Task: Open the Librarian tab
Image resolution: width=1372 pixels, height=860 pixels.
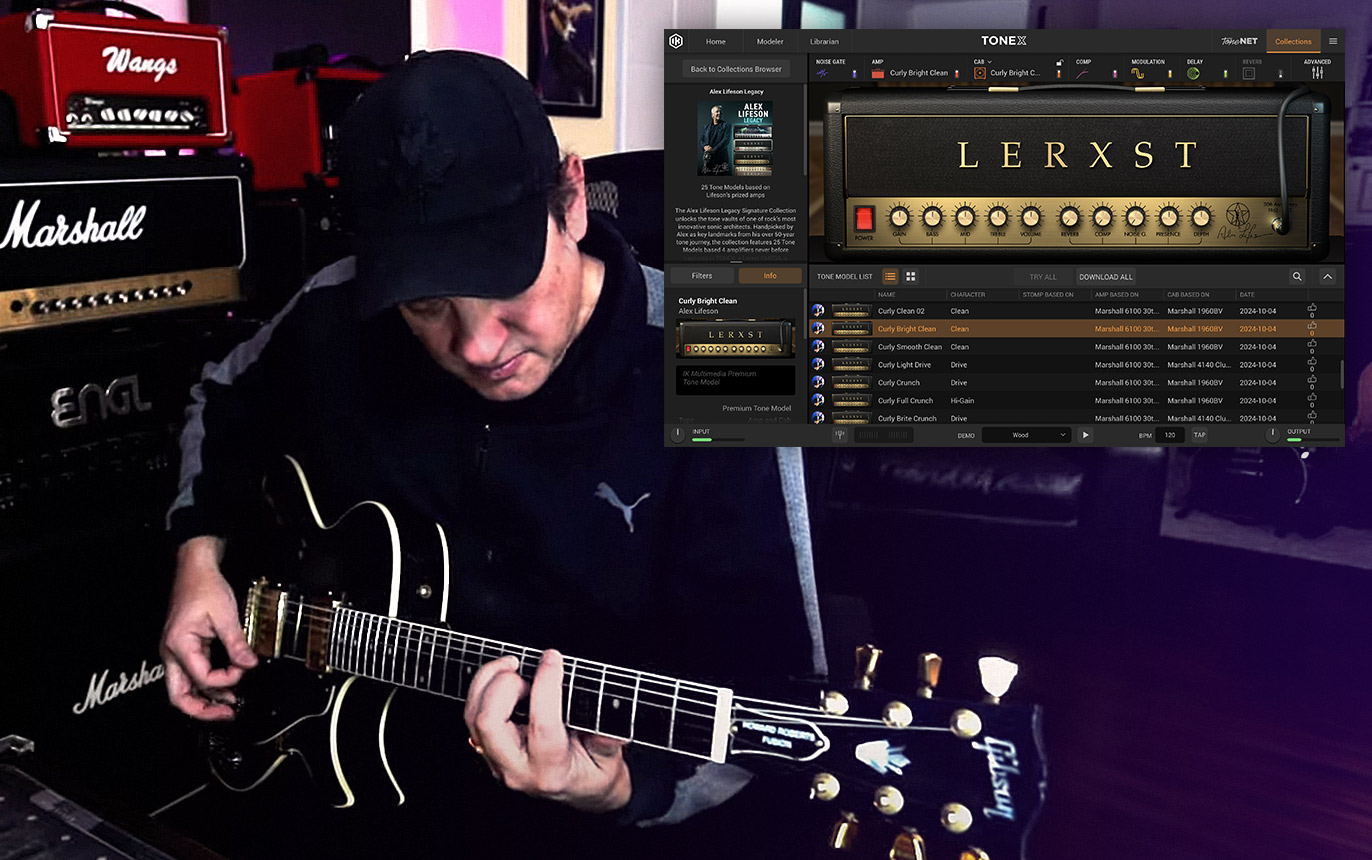Action: tap(824, 41)
